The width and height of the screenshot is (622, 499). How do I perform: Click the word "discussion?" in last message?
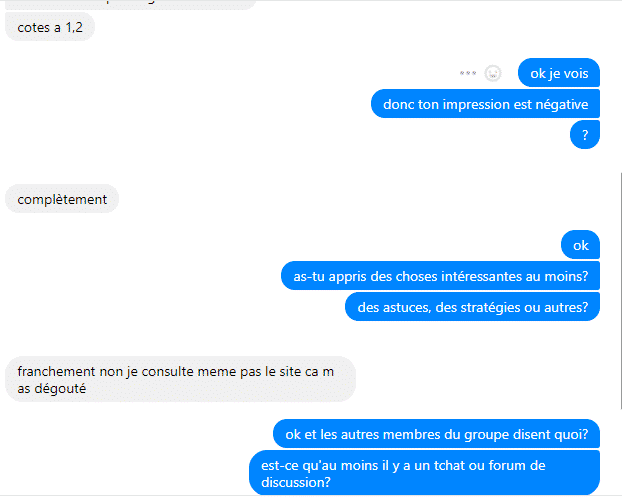tap(296, 482)
